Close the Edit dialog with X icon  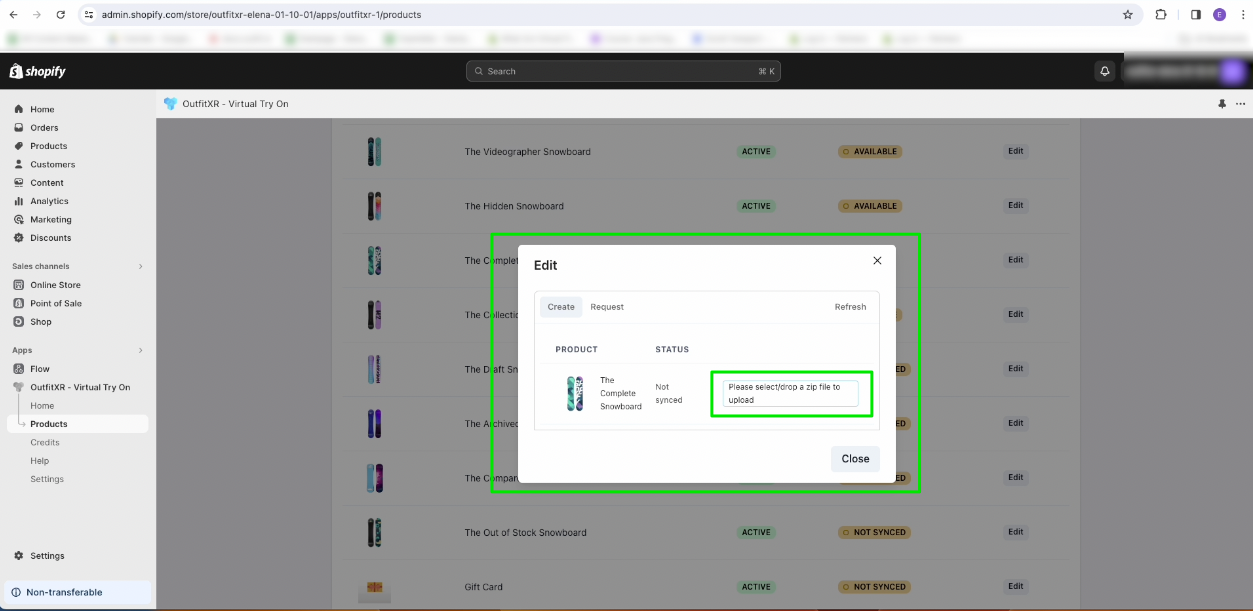877,260
